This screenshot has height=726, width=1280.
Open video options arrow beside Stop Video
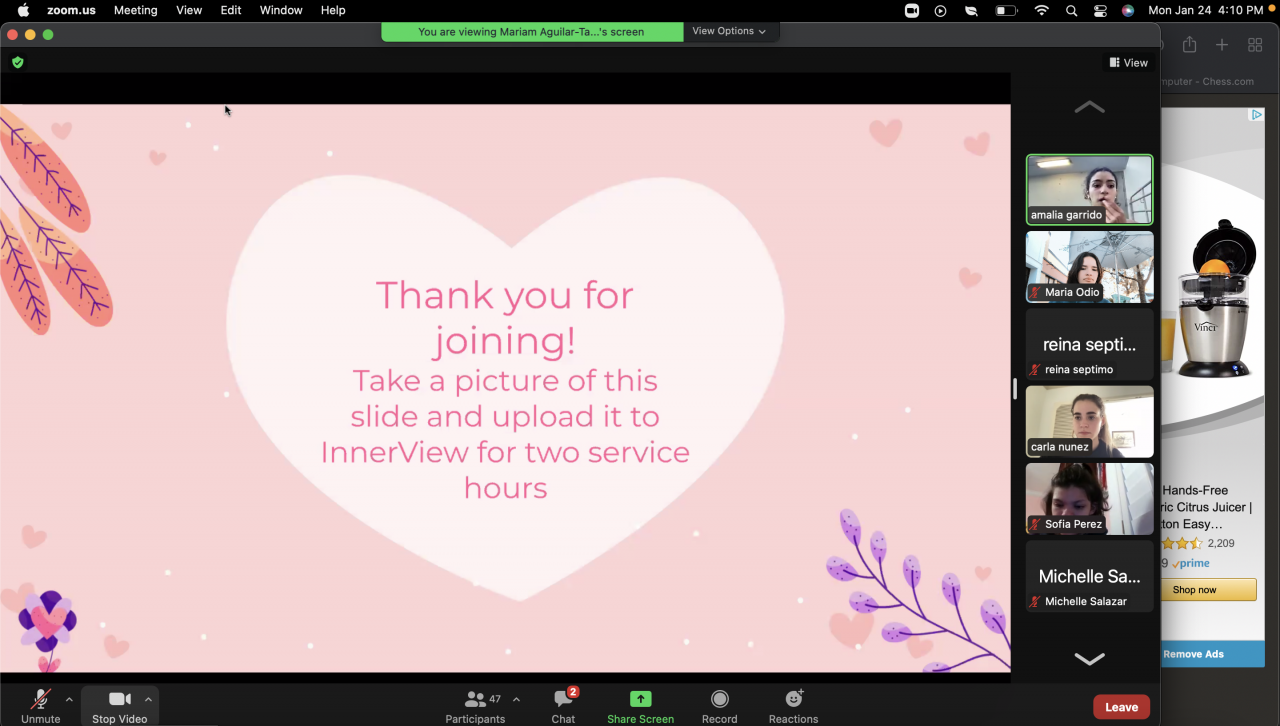point(148,699)
